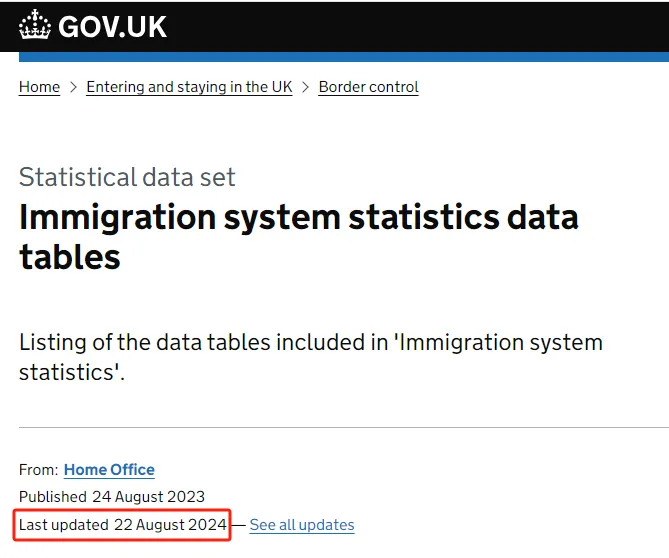Click the From: label beside Home Office

[x=38, y=470]
